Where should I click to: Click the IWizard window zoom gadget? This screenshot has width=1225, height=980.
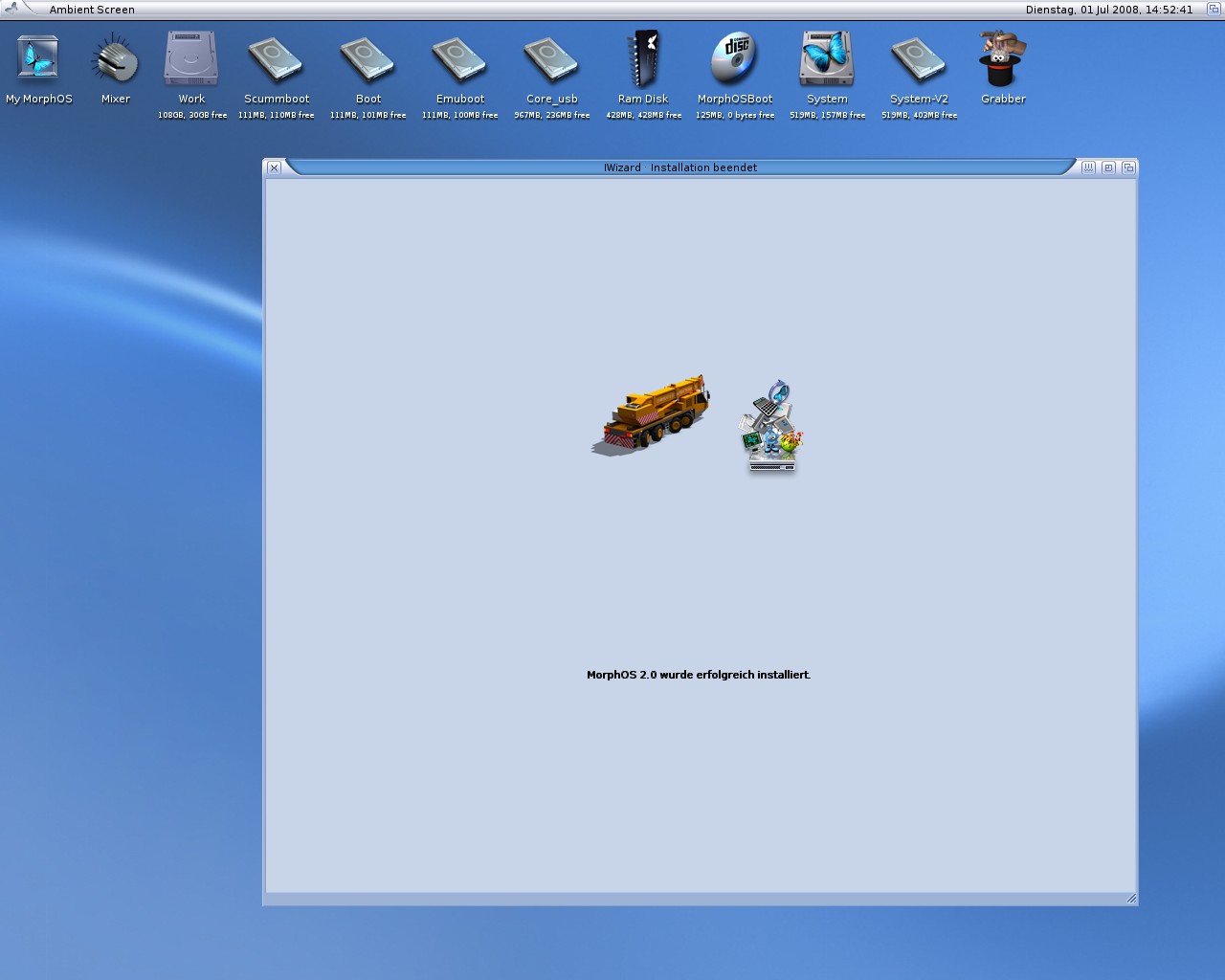[x=1108, y=167]
